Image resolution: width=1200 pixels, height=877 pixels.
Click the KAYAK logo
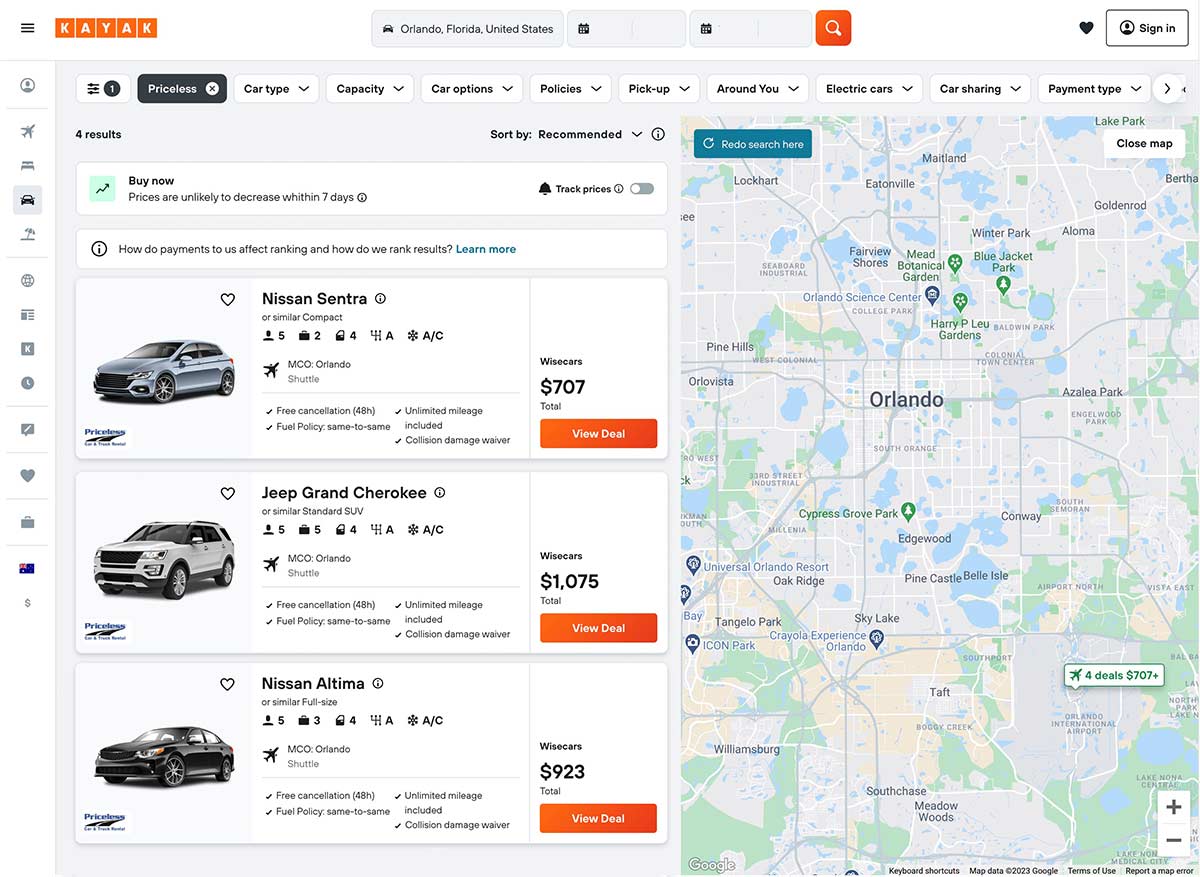[x=106, y=28]
